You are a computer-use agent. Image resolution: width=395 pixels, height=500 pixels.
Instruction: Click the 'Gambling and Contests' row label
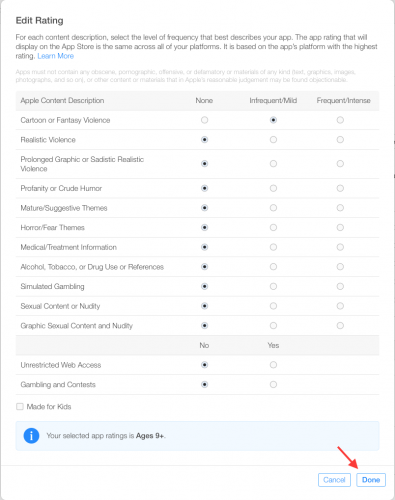[x=58, y=385]
